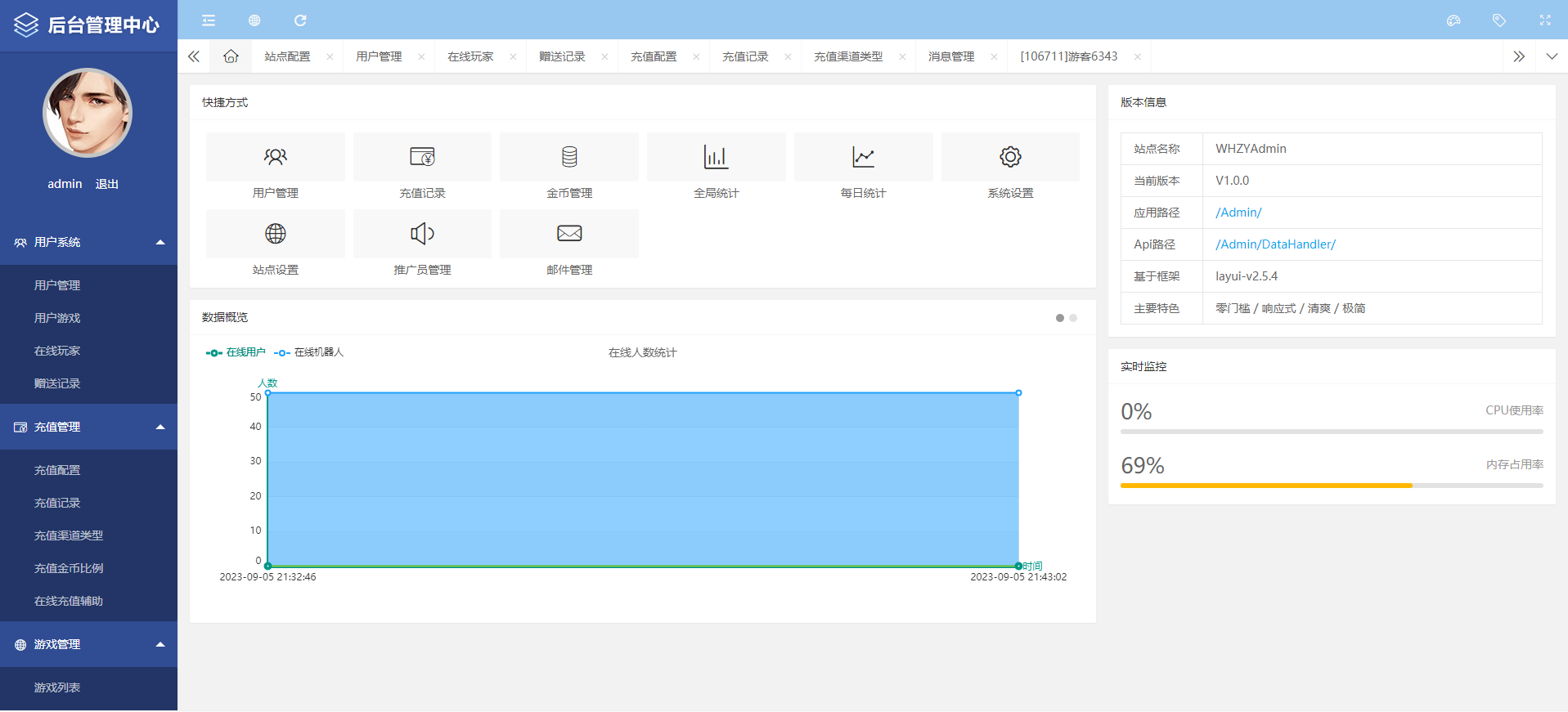Viewport: 1568px width, 712px height.
Task: Click the 系统设置 gear icon
Action: pos(1010,157)
